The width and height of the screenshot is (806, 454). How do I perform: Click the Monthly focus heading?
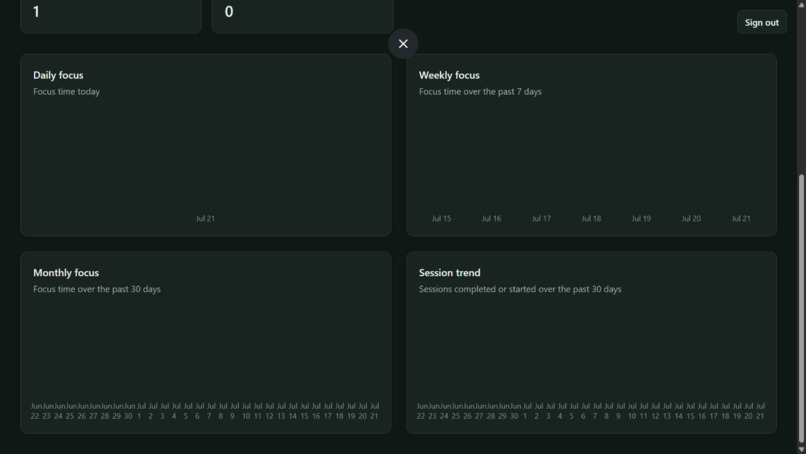tap(66, 273)
